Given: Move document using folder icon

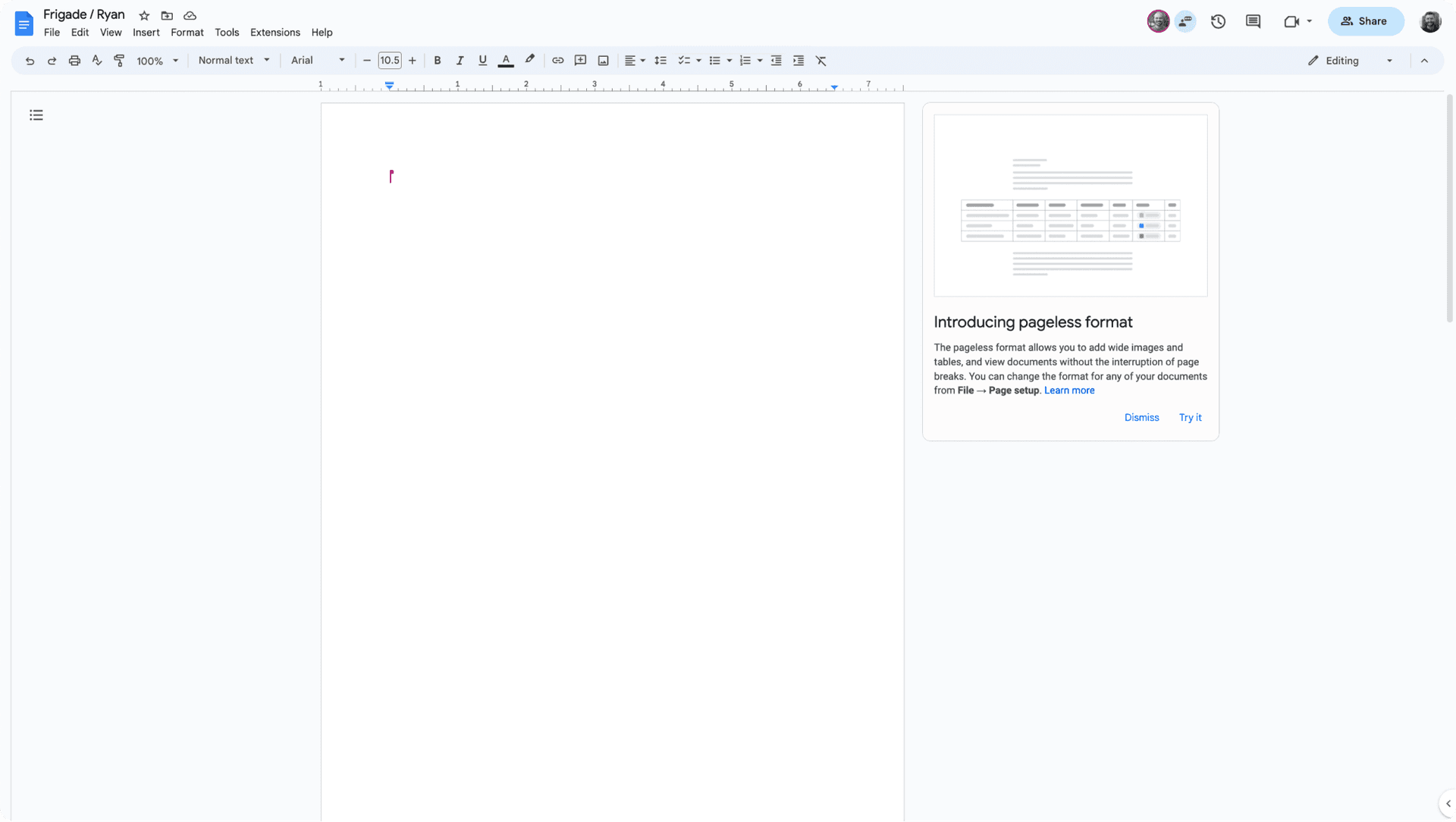Looking at the screenshot, I should [x=167, y=16].
